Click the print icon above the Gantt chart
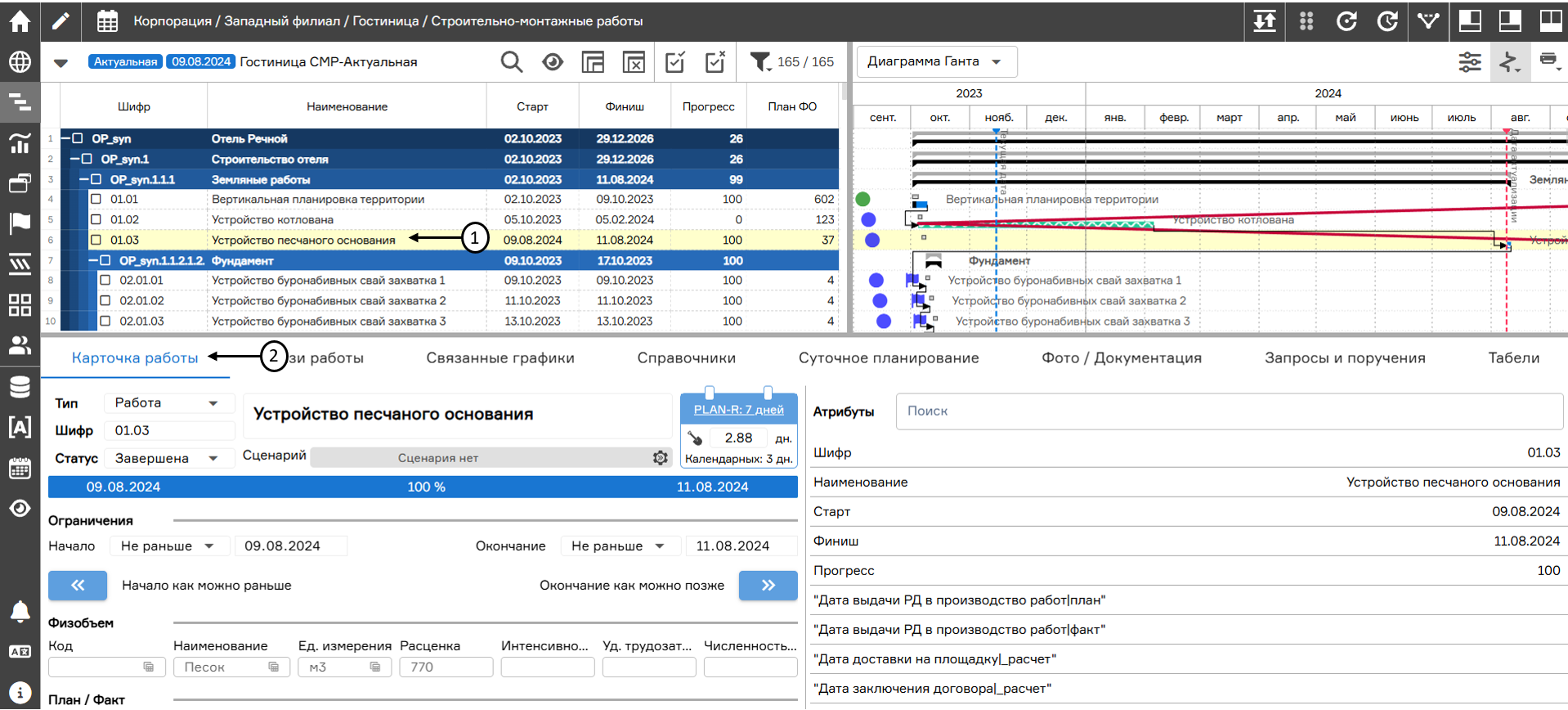The width and height of the screenshot is (1568, 710). (1548, 61)
